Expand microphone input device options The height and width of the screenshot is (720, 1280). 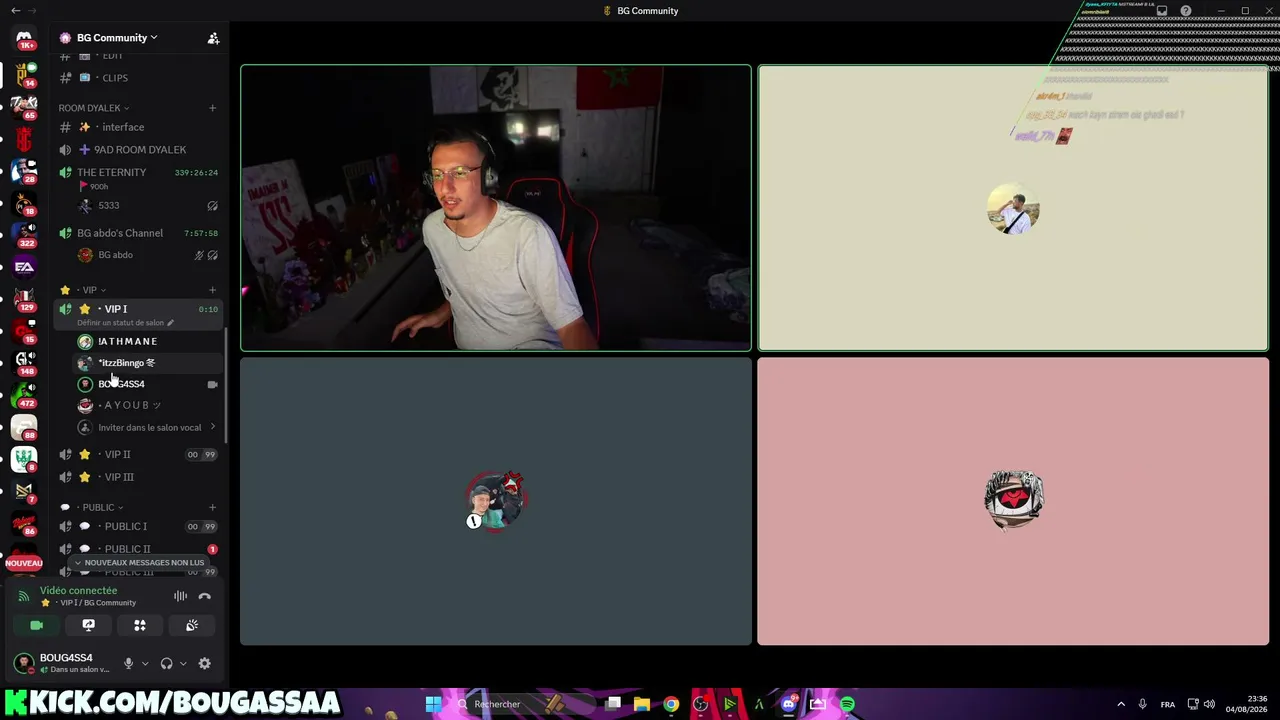pyautogui.click(x=145, y=663)
